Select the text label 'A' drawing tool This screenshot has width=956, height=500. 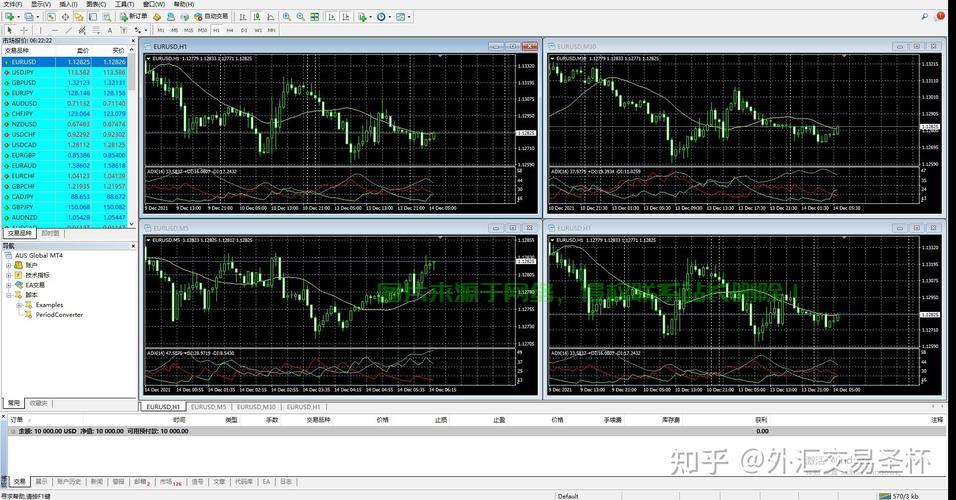(x=109, y=30)
